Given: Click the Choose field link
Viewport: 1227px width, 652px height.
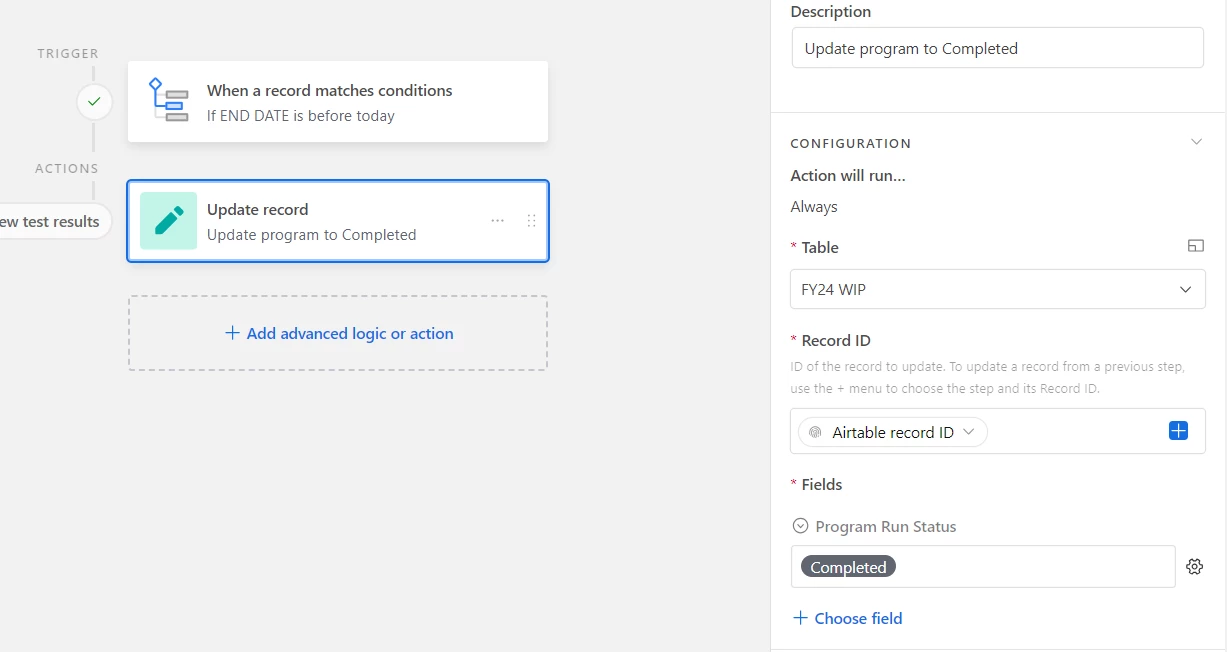Looking at the screenshot, I should point(848,618).
